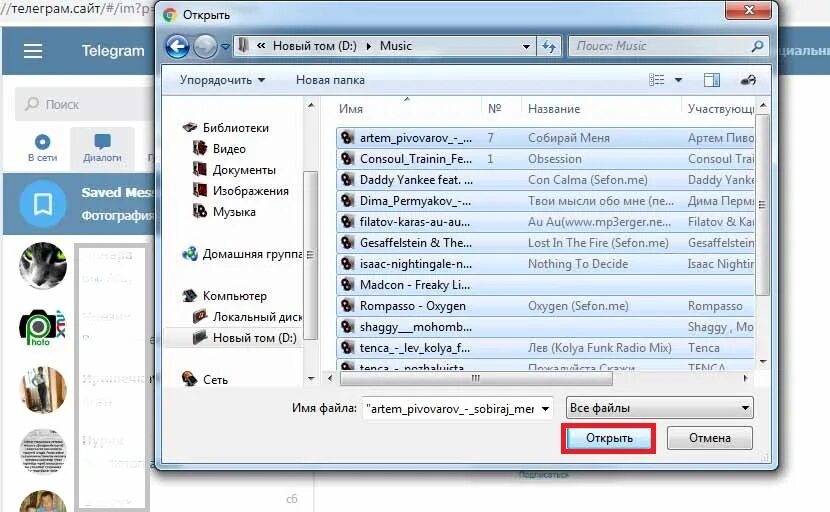Select the Изображения library

click(x=240, y=191)
